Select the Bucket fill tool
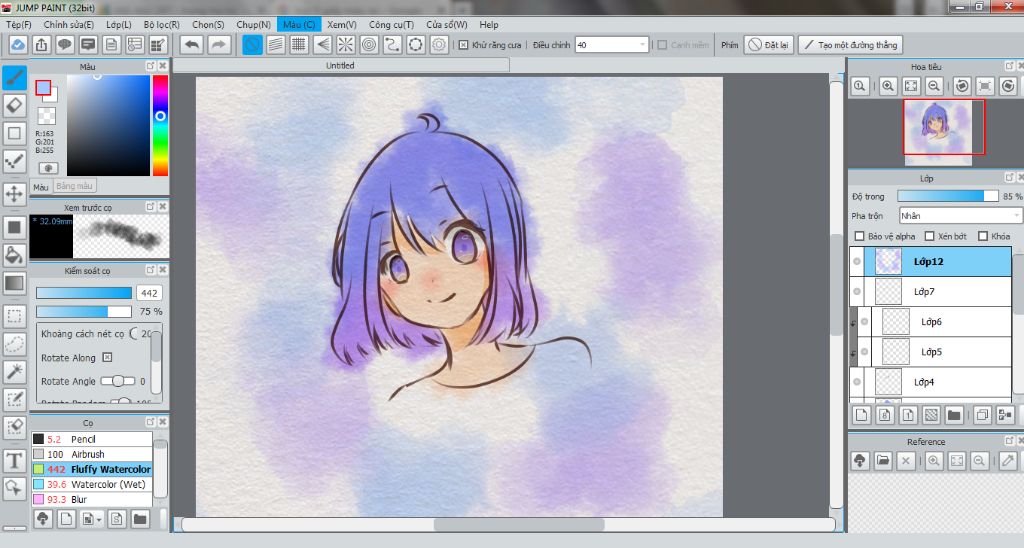 [14, 255]
